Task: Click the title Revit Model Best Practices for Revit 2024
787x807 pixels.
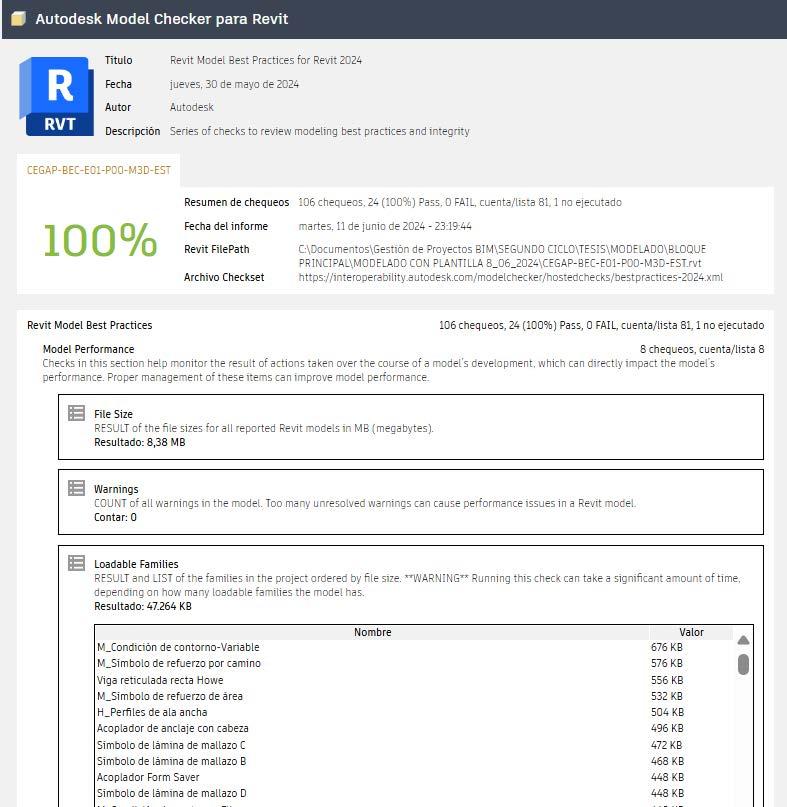Action: (266, 60)
